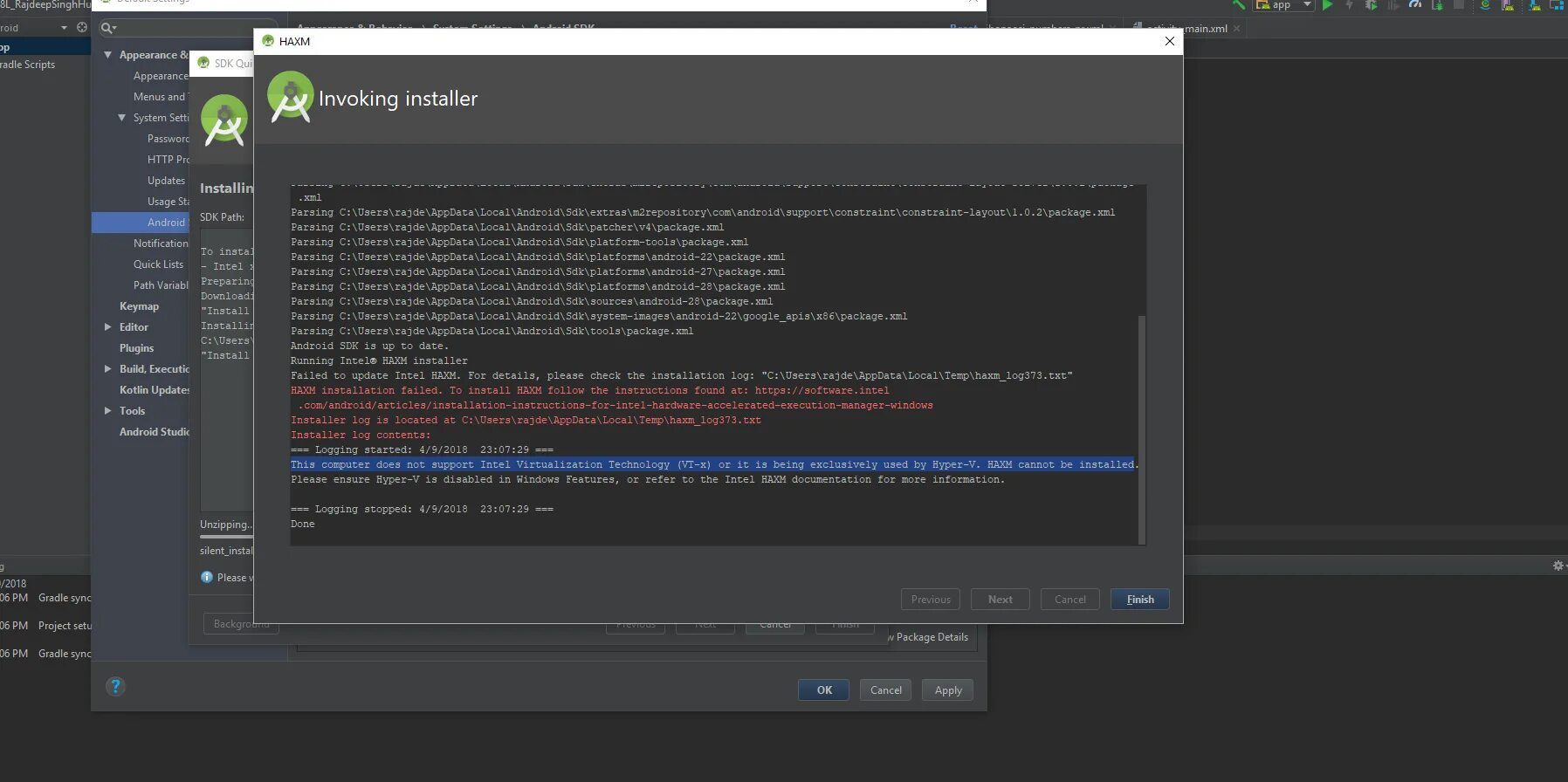Expand the Editor settings section
Viewport: 1568px width, 782px height.
(x=108, y=327)
